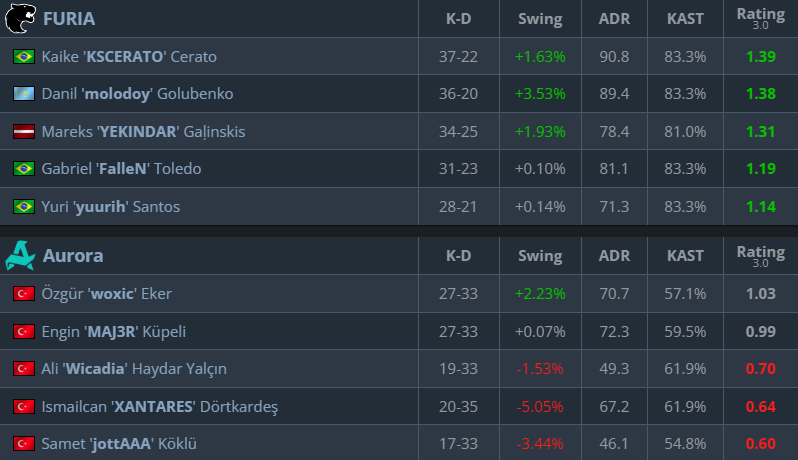Sort FURIA table by Swing column
This screenshot has height=460, width=798.
click(540, 19)
